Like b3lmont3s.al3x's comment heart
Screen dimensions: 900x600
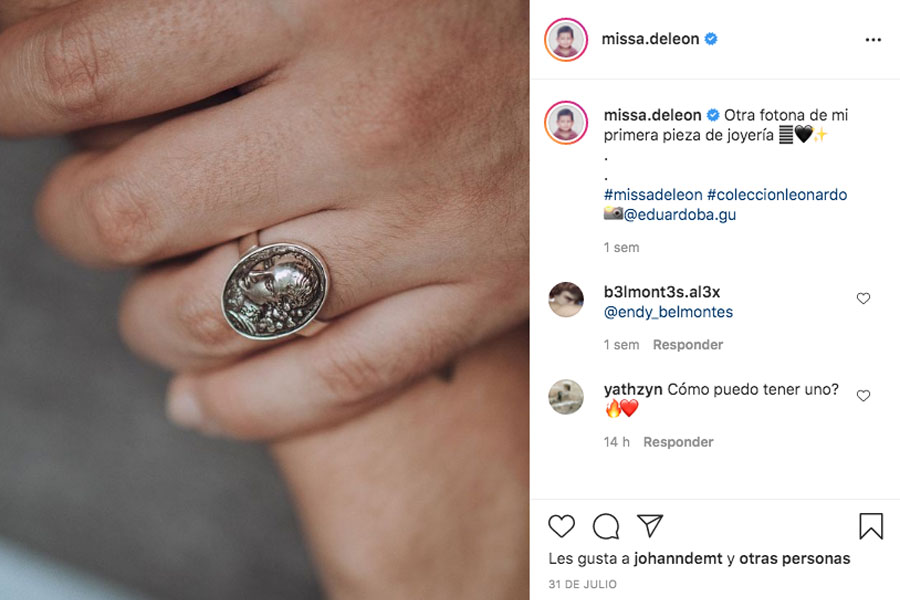863,298
